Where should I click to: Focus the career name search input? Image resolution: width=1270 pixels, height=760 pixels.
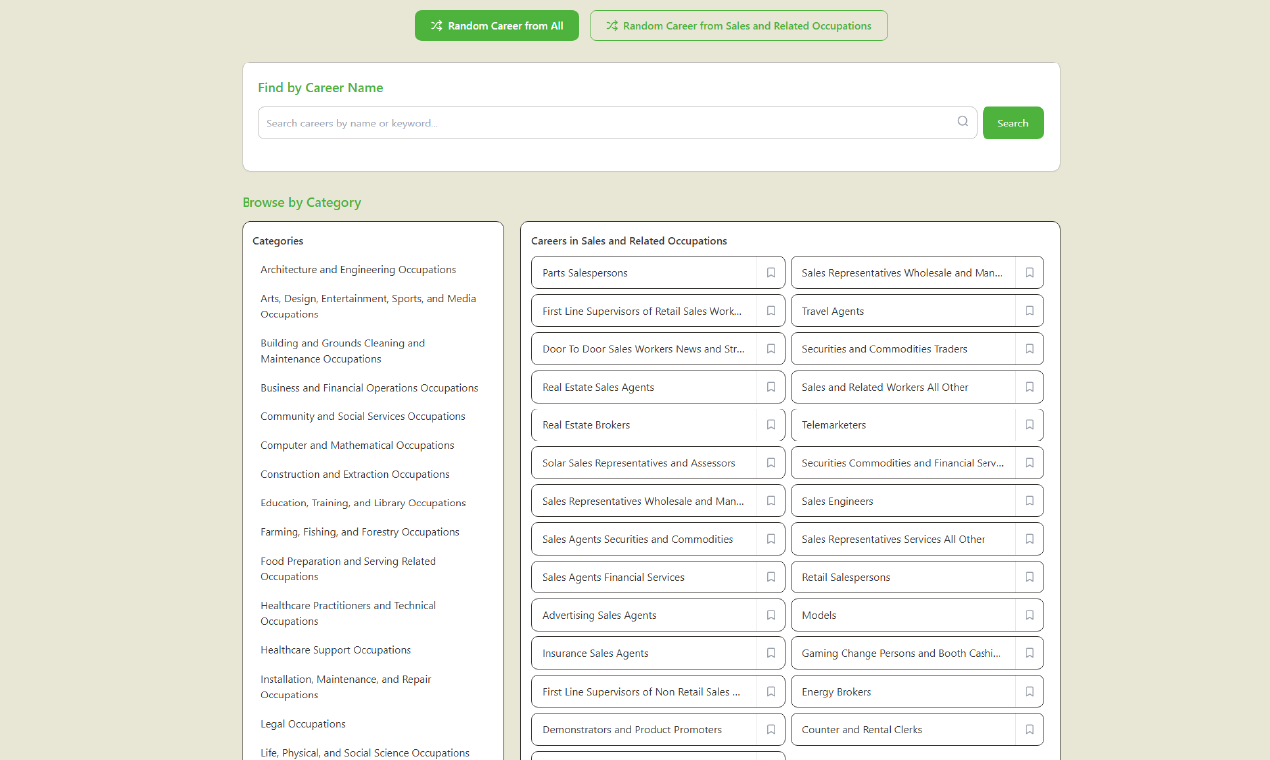[617, 123]
